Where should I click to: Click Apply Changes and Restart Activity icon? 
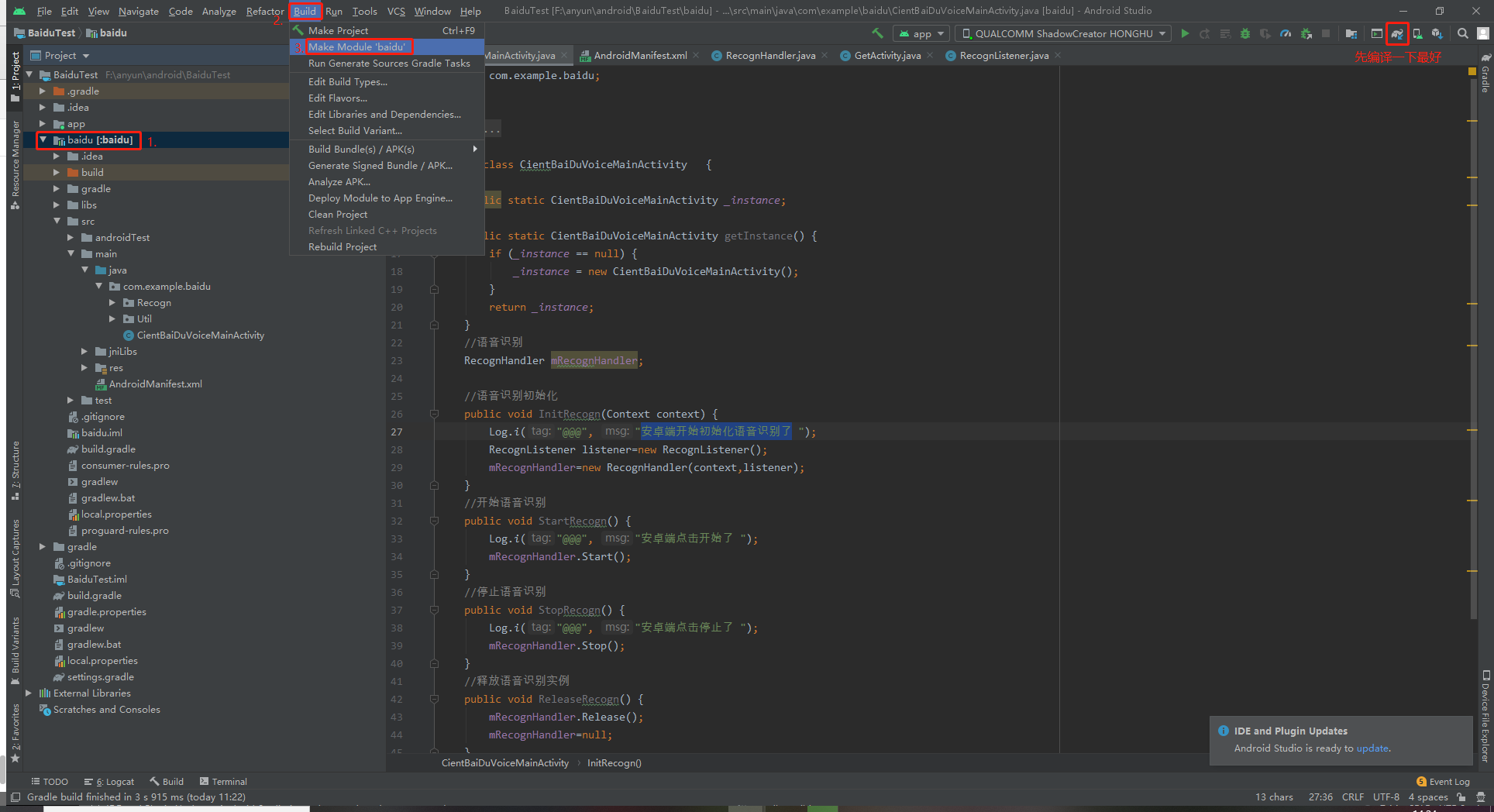(1205, 33)
